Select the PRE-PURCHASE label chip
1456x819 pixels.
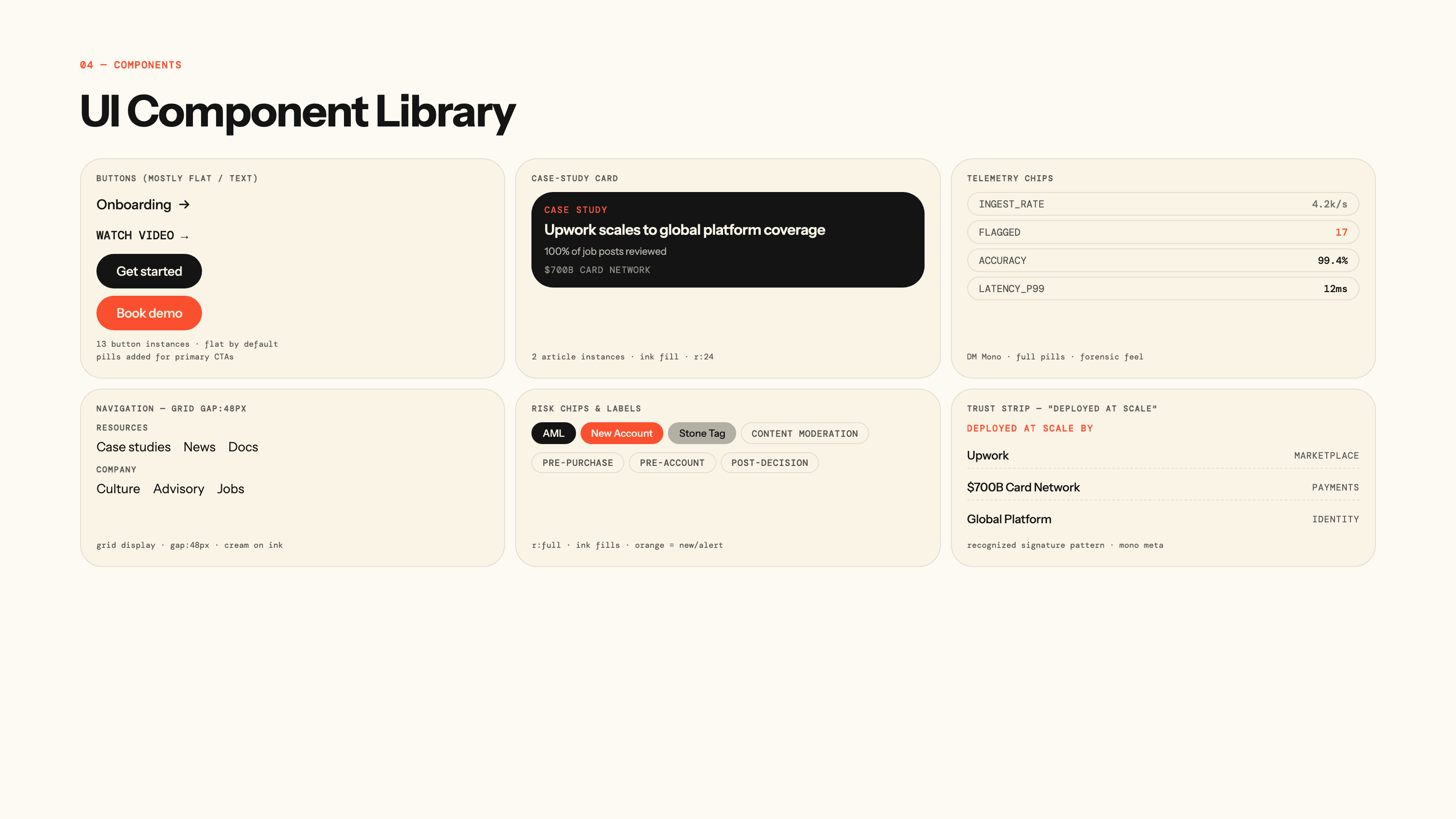(578, 463)
